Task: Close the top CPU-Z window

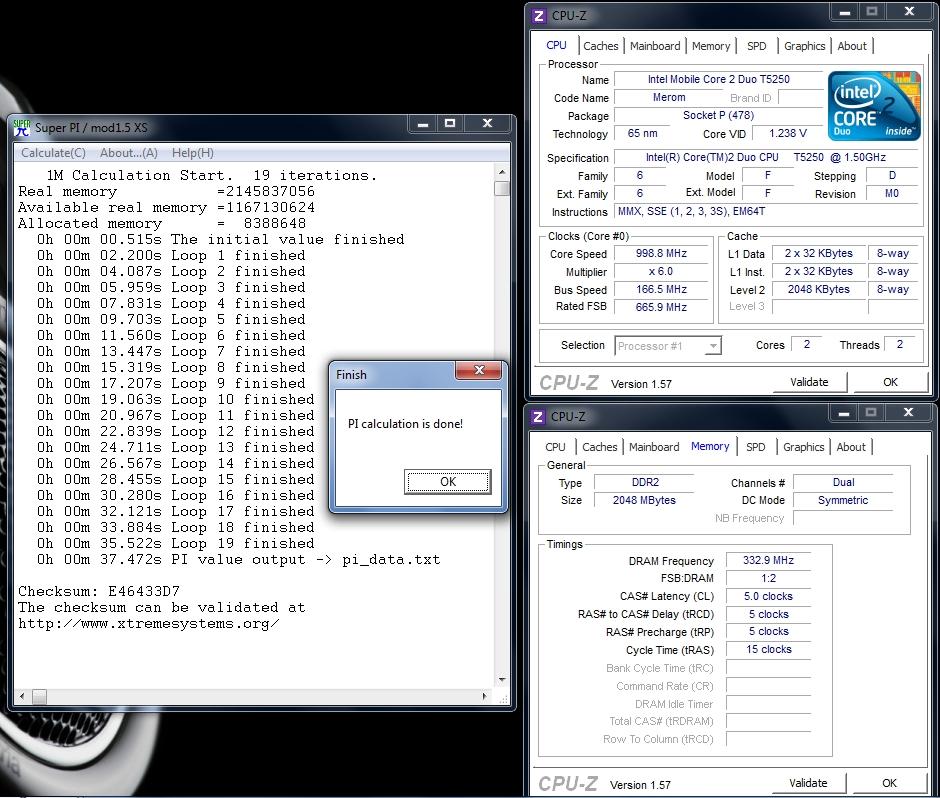Action: point(909,12)
